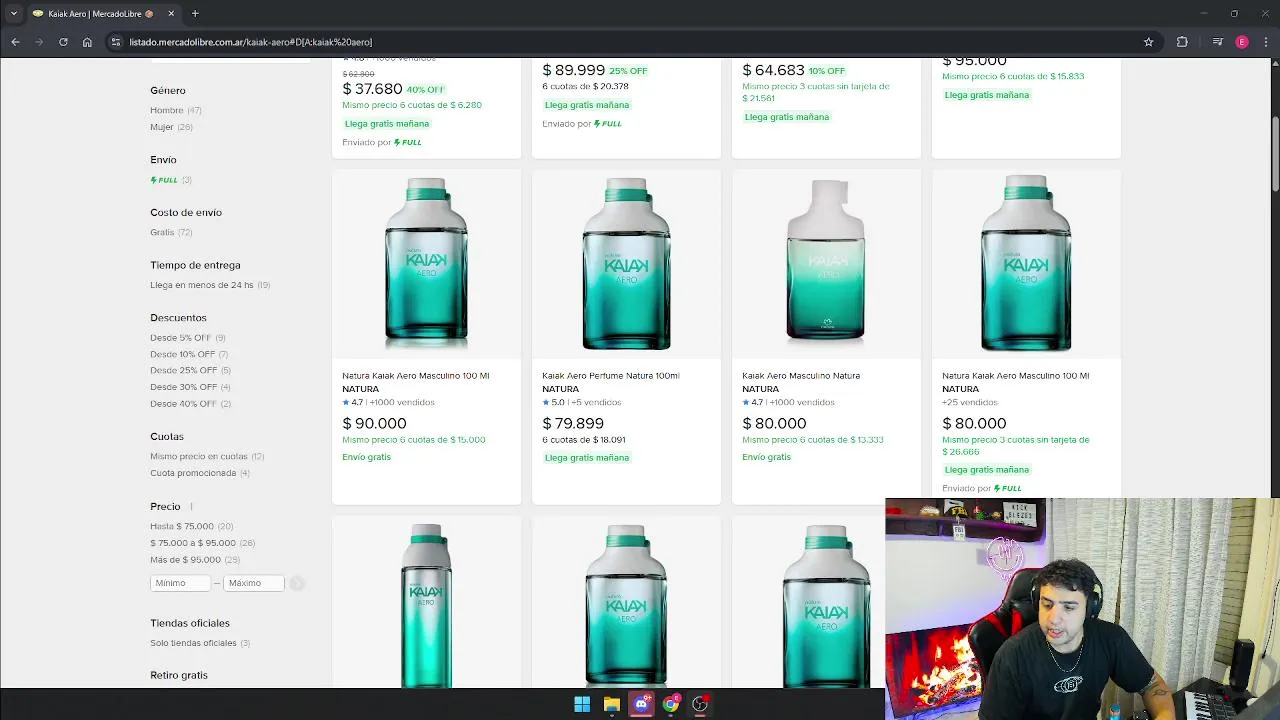The image size is (1280, 720).
Task: Click the Mínimo price input field
Action: point(180,583)
